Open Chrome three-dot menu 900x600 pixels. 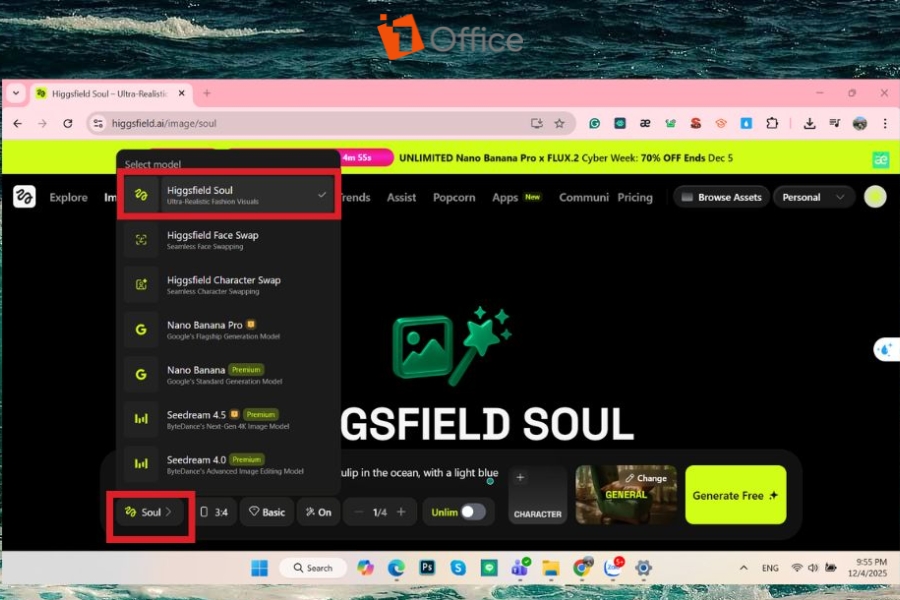click(885, 123)
